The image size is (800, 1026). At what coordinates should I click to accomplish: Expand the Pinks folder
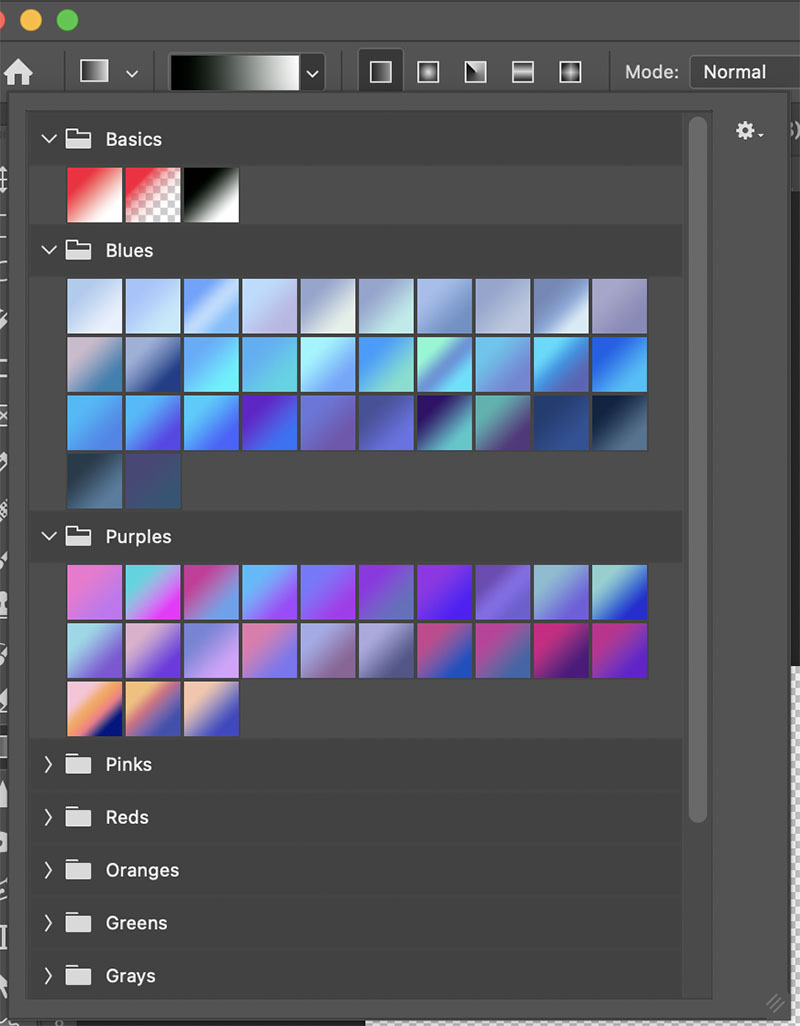(x=48, y=764)
